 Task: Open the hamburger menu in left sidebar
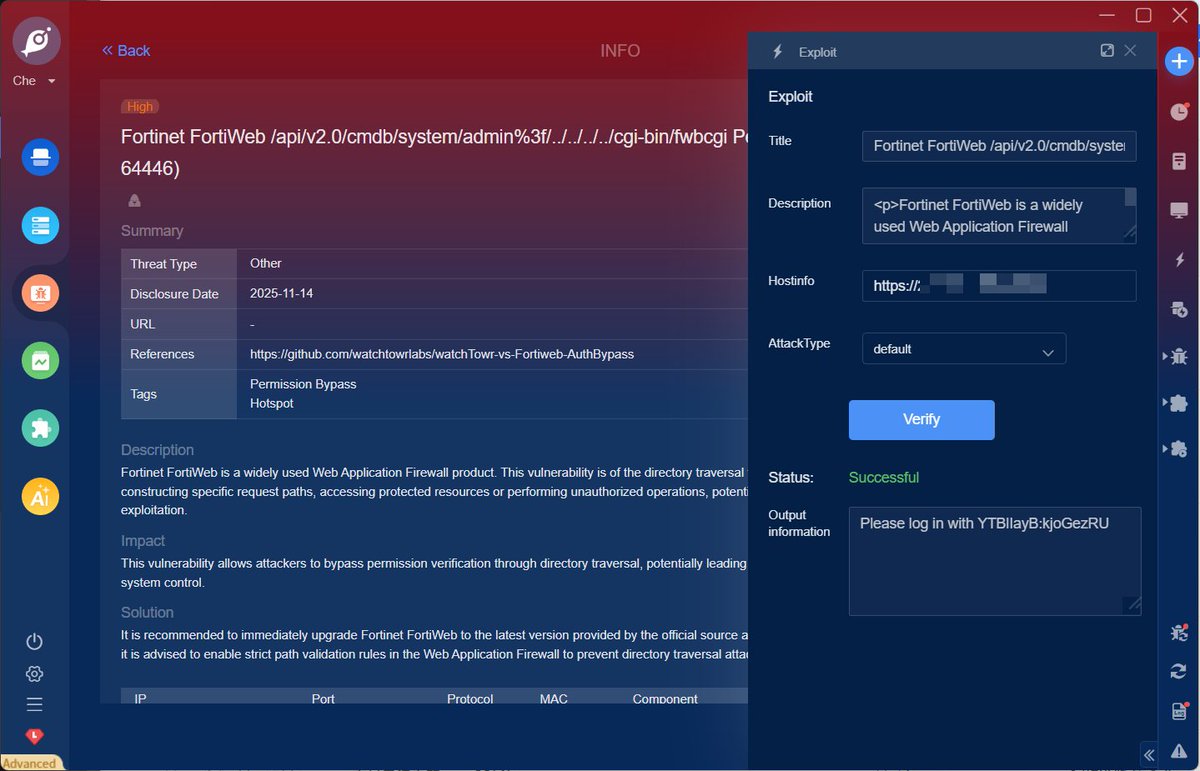35,704
